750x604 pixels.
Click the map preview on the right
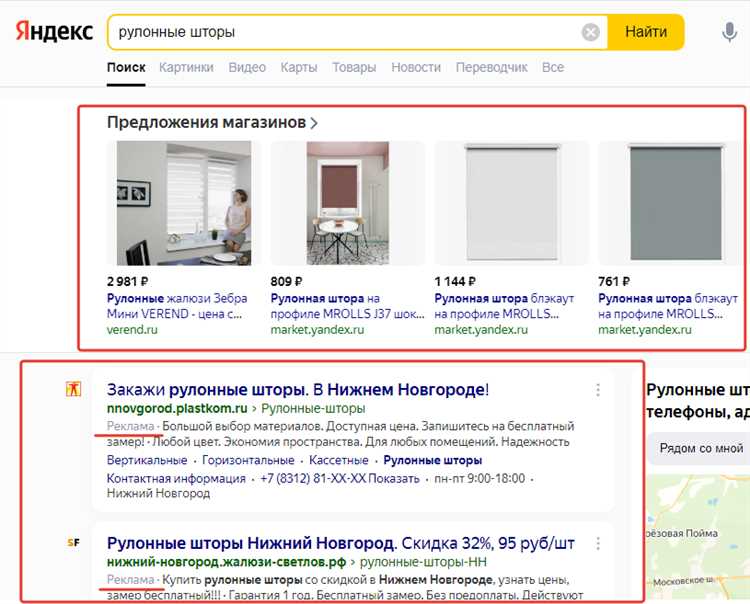[x=698, y=536]
